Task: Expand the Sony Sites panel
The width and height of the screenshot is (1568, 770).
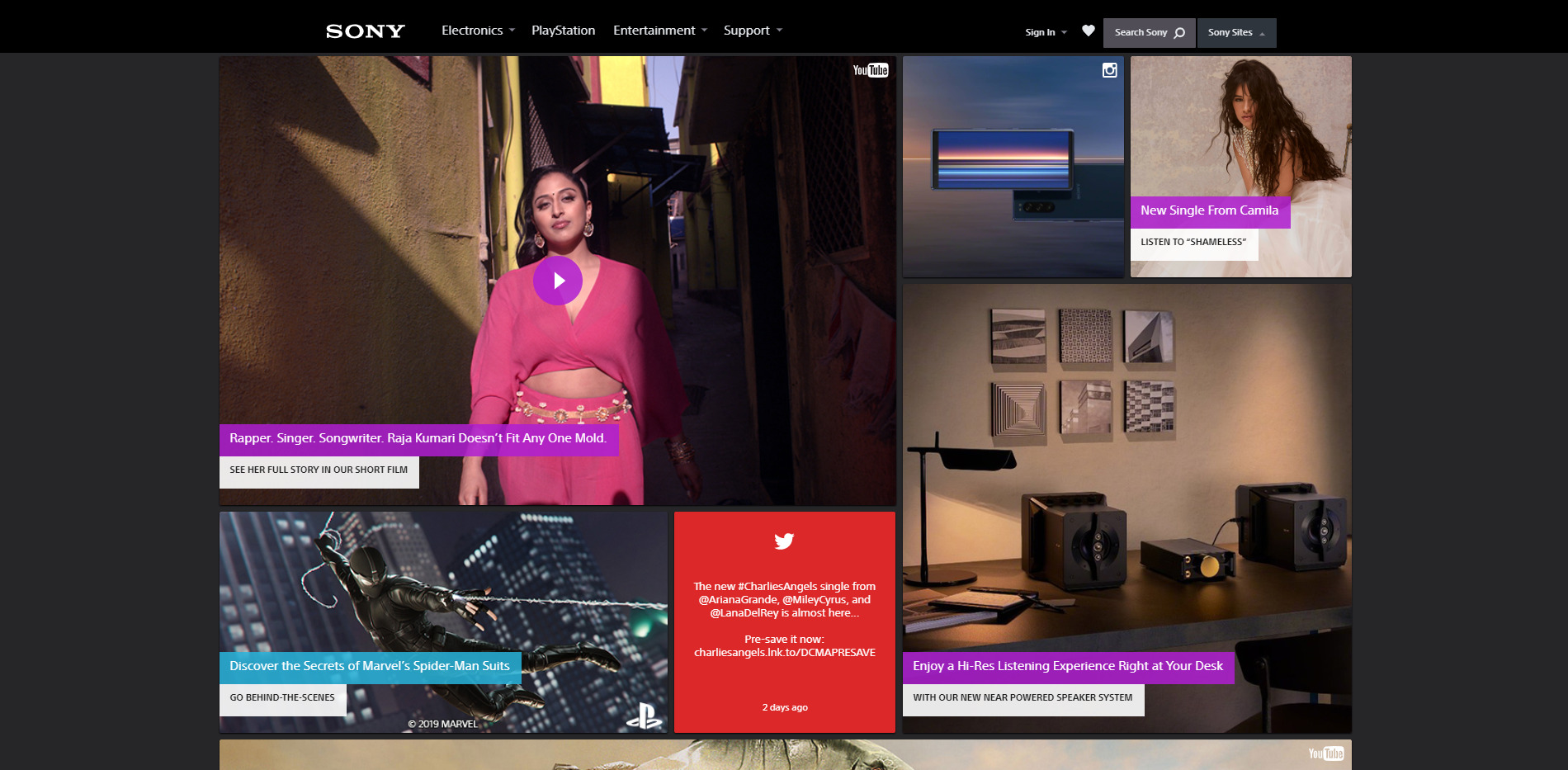Action: click(1236, 32)
